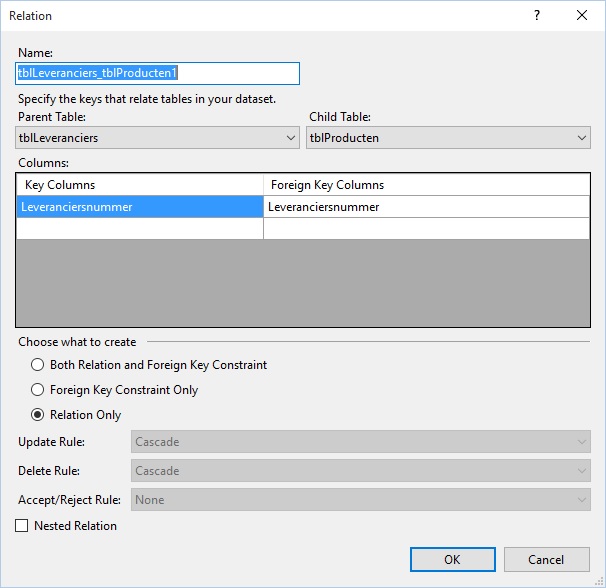606x588 pixels.
Task: Enable the Nested Relation checkbox
Action: tap(22, 526)
